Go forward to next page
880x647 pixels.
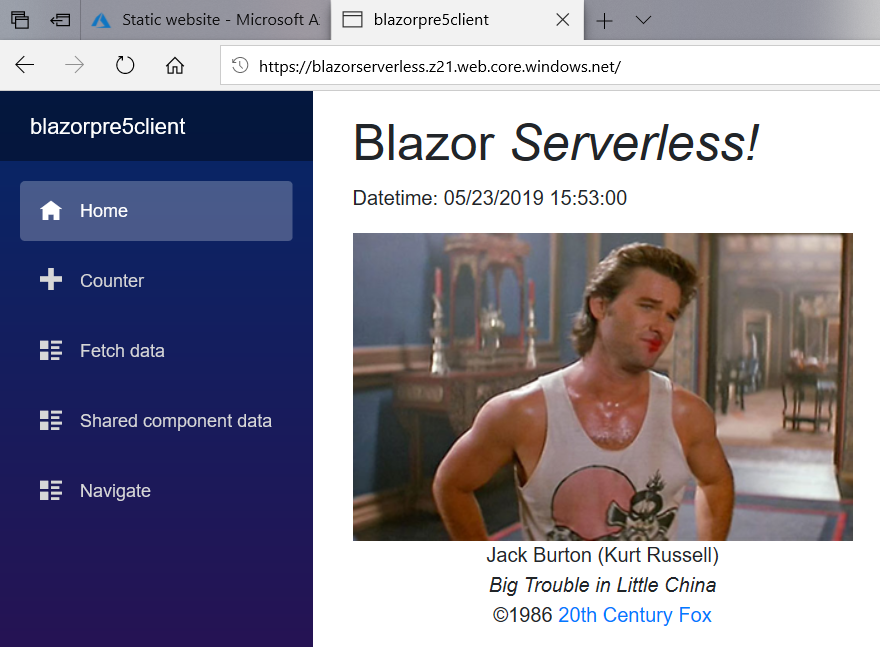(74, 66)
